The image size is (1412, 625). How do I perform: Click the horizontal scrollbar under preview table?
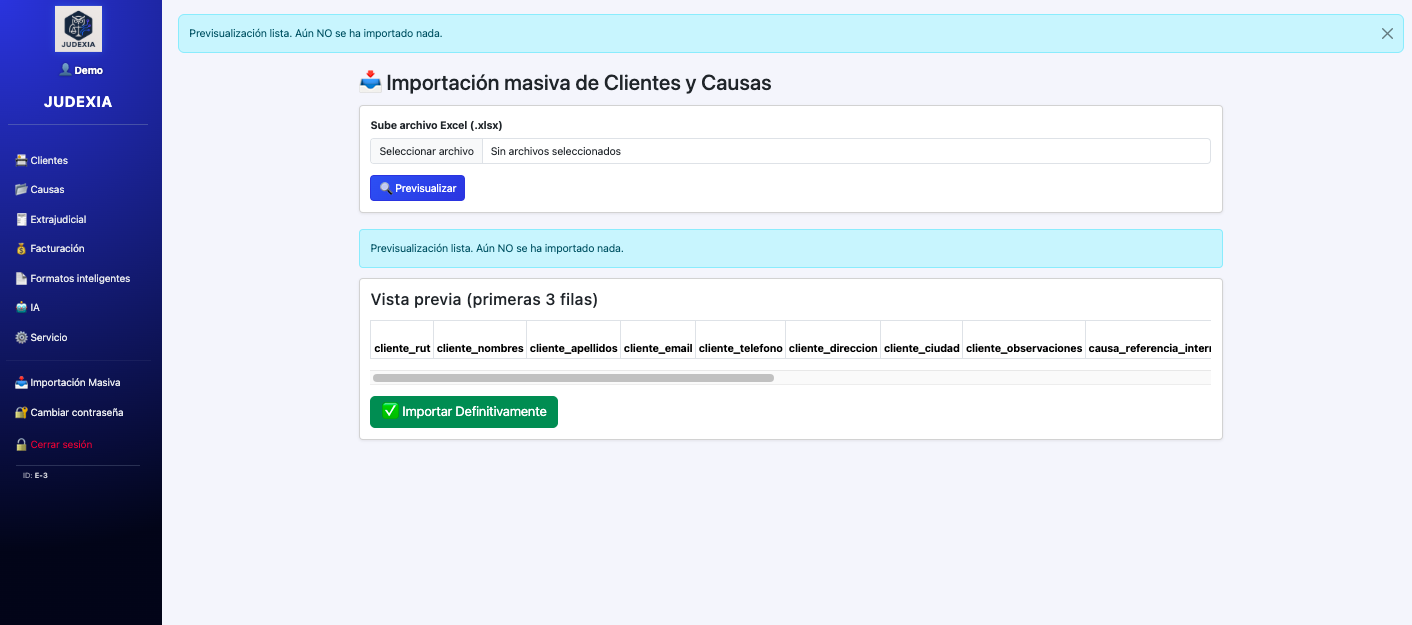(573, 378)
